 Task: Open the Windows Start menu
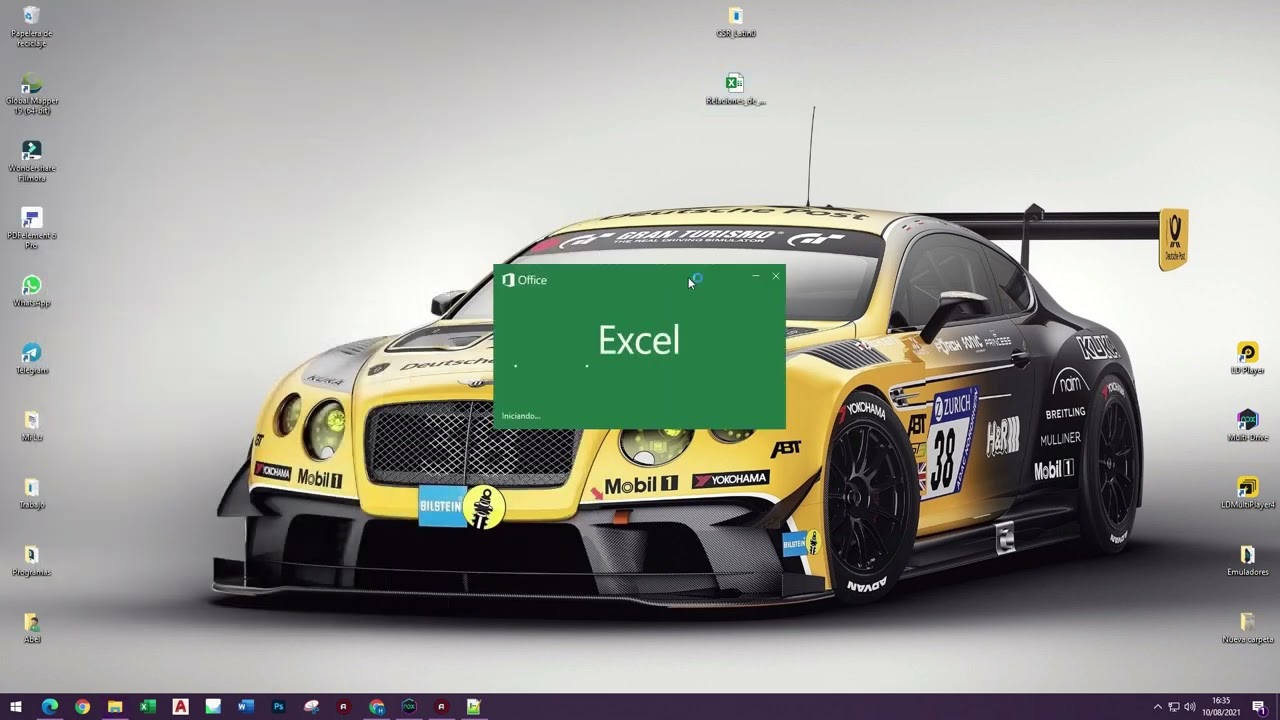point(16,707)
